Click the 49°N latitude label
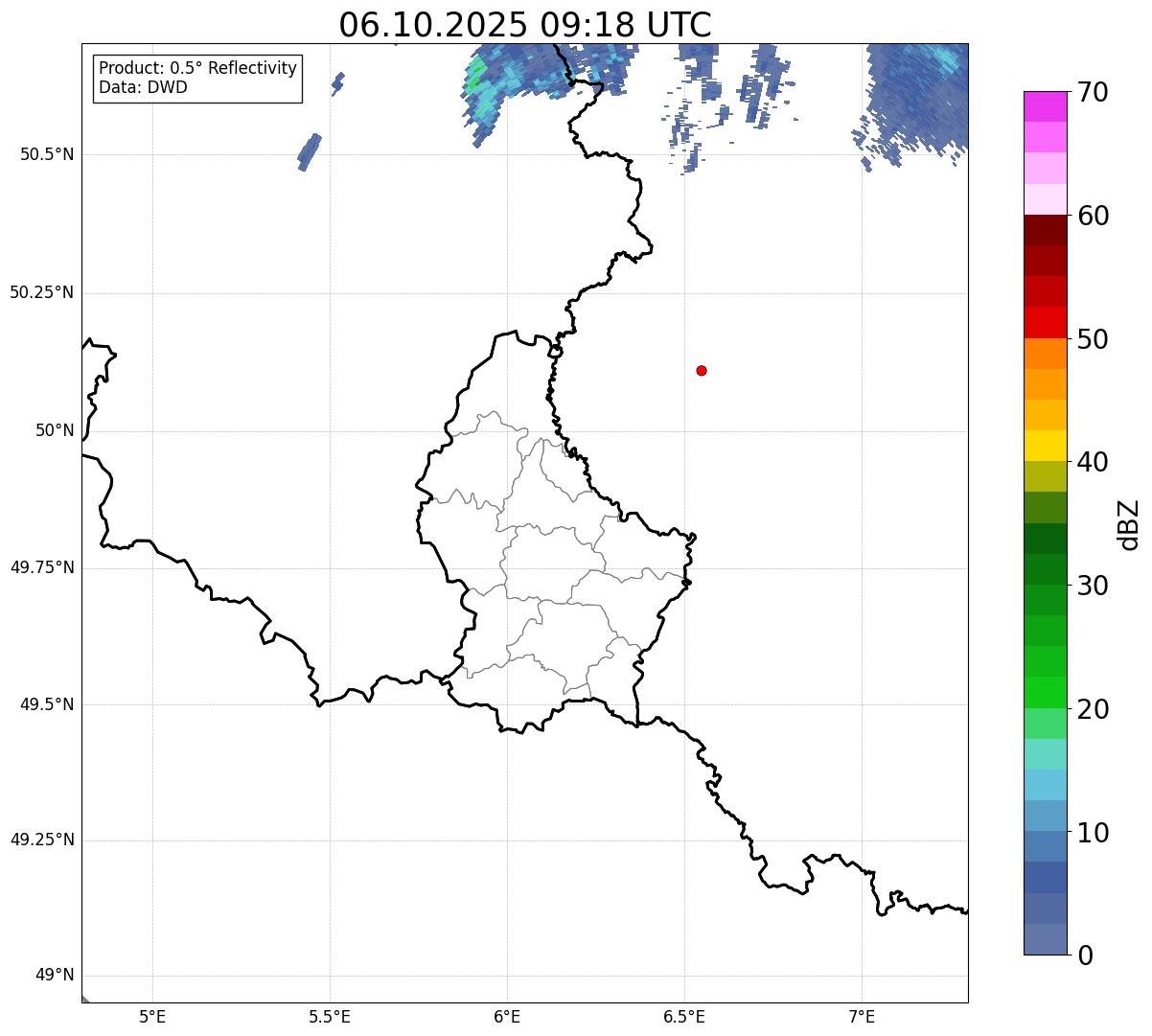This screenshot has height=1036, width=1152. tap(55, 976)
